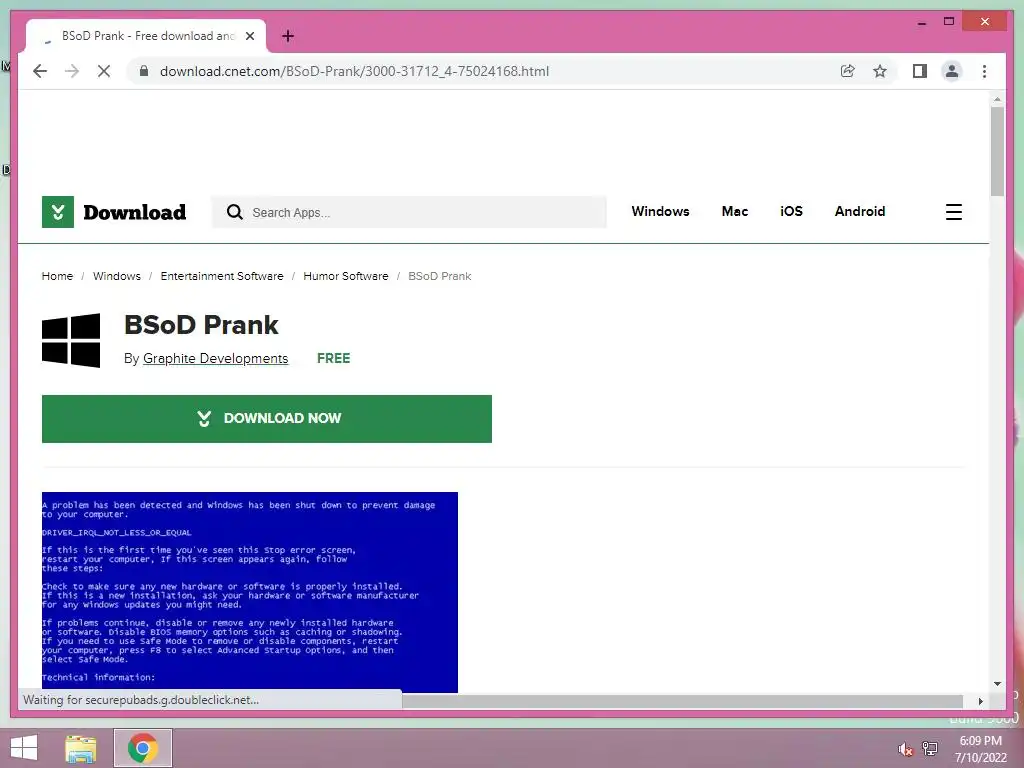Viewport: 1024px width, 768px height.
Task: Click the forward navigation arrow
Action: (72, 71)
